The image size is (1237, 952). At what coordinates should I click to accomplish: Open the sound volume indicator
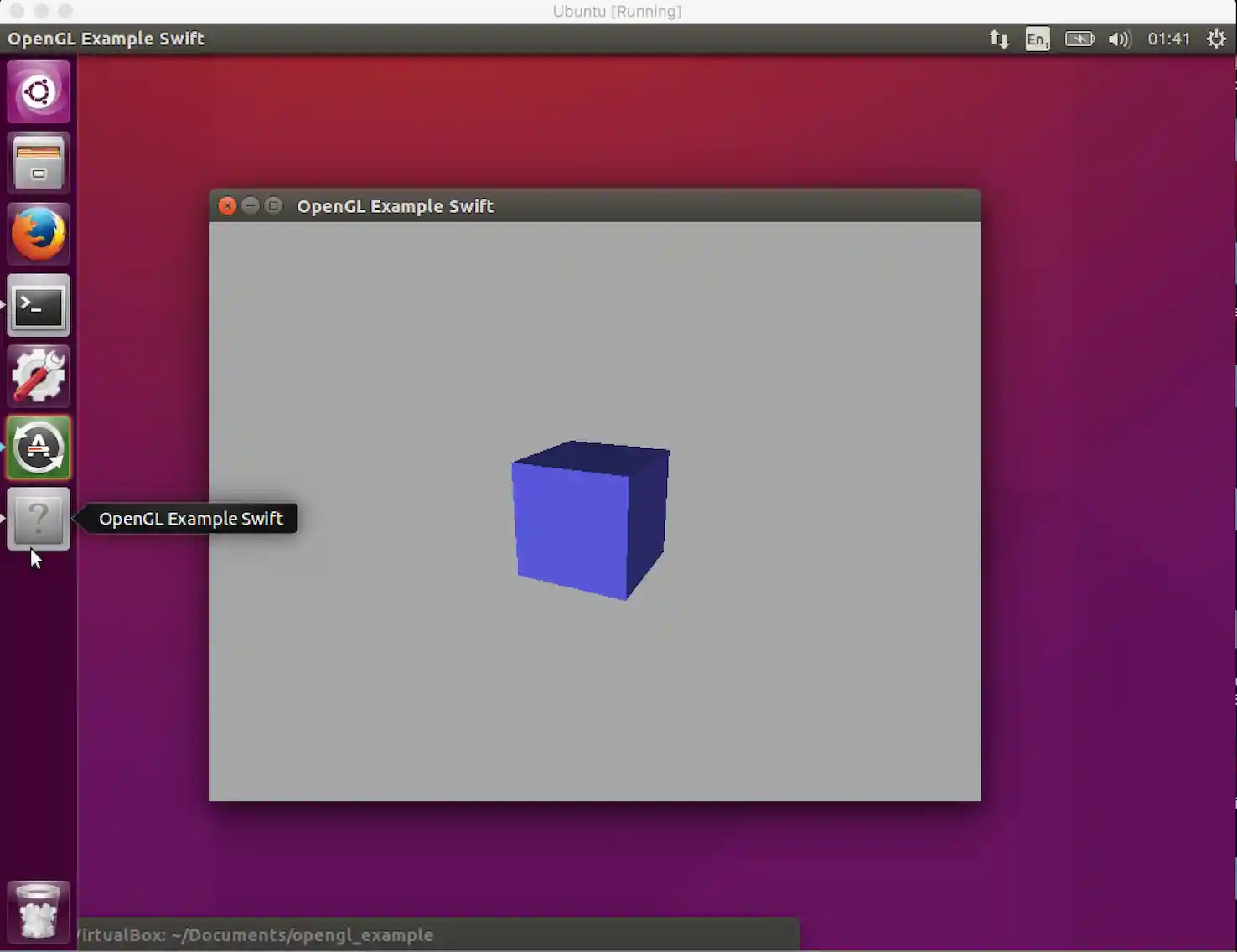1119,39
